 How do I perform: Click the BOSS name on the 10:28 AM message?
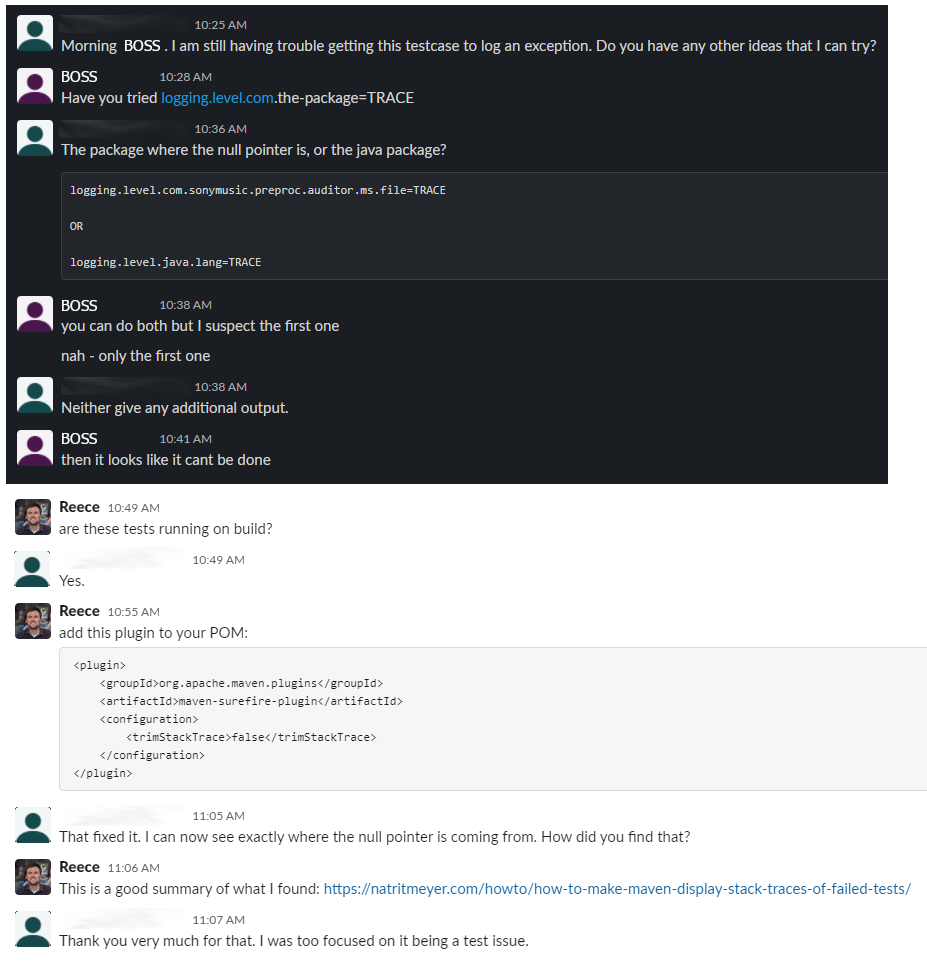79,77
